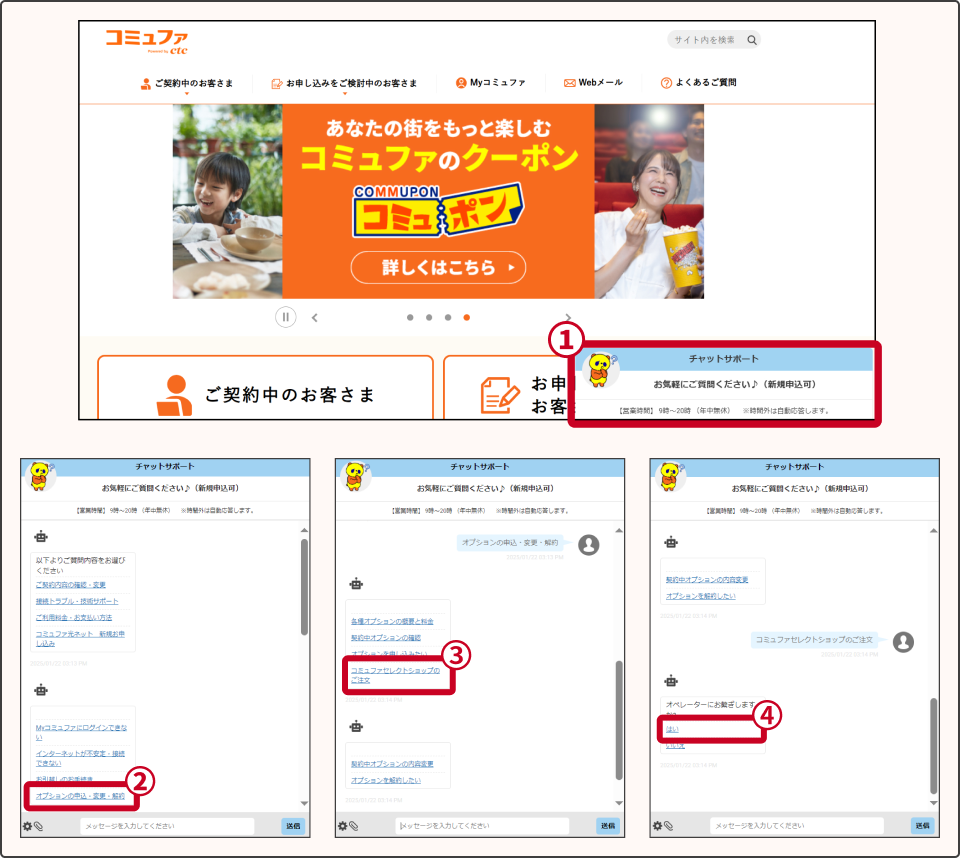The width and height of the screenshot is (960, 858).
Task: Open よくあるご質問 from the top navigation
Action: point(698,83)
